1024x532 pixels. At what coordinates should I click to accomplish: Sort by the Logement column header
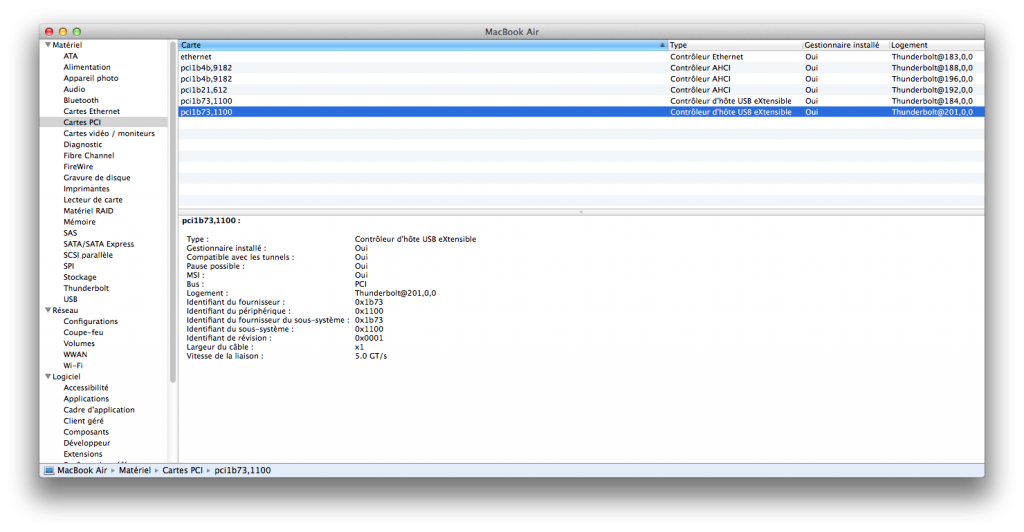(936, 45)
